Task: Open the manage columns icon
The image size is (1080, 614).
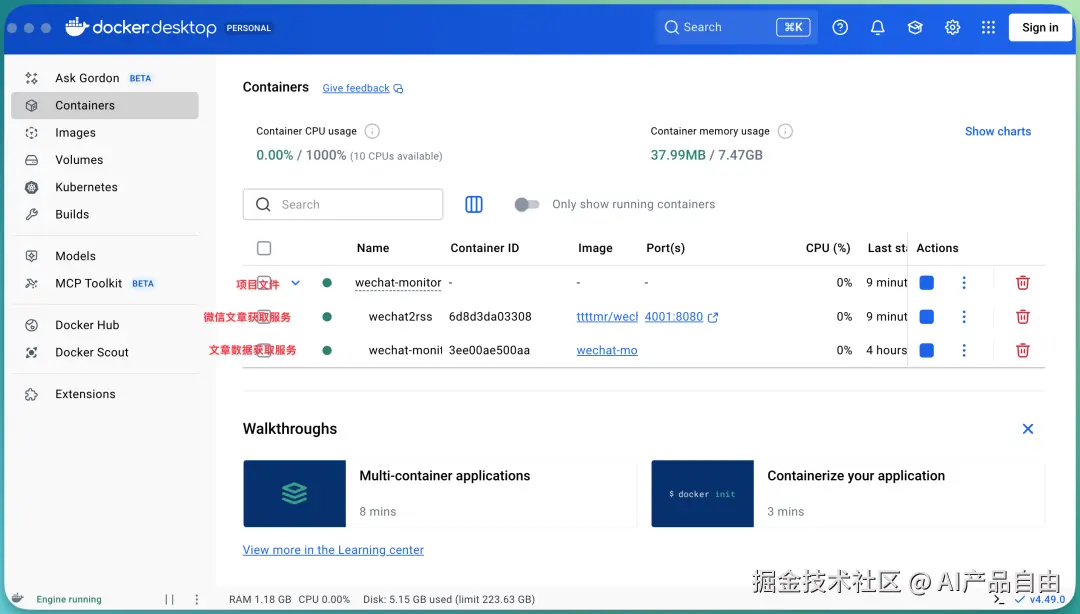Action: 474,205
